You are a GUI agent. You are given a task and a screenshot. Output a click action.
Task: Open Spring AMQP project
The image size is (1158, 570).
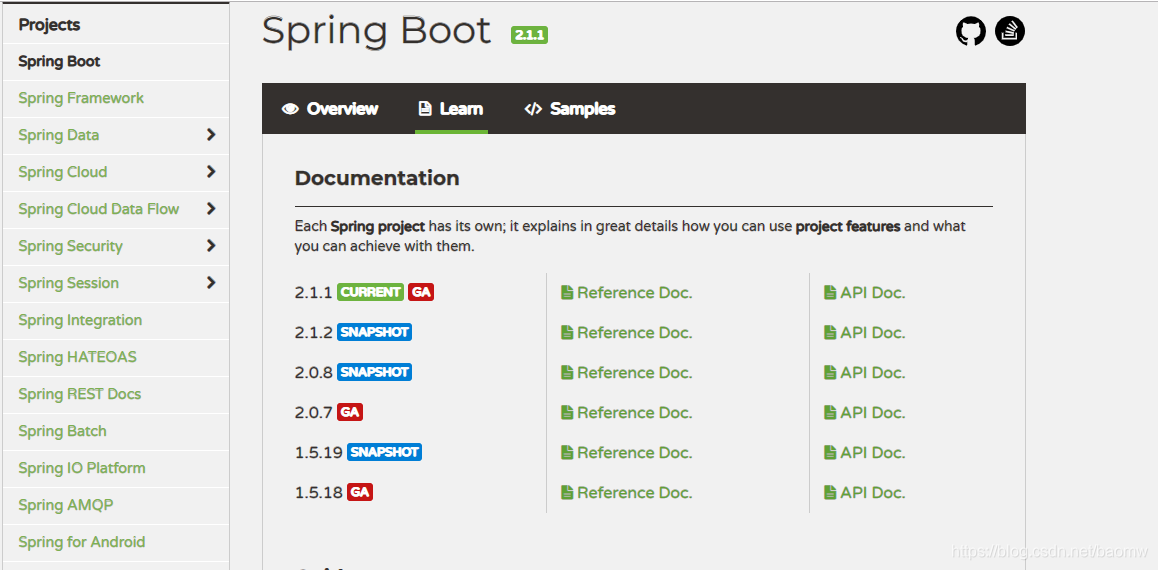click(x=66, y=505)
